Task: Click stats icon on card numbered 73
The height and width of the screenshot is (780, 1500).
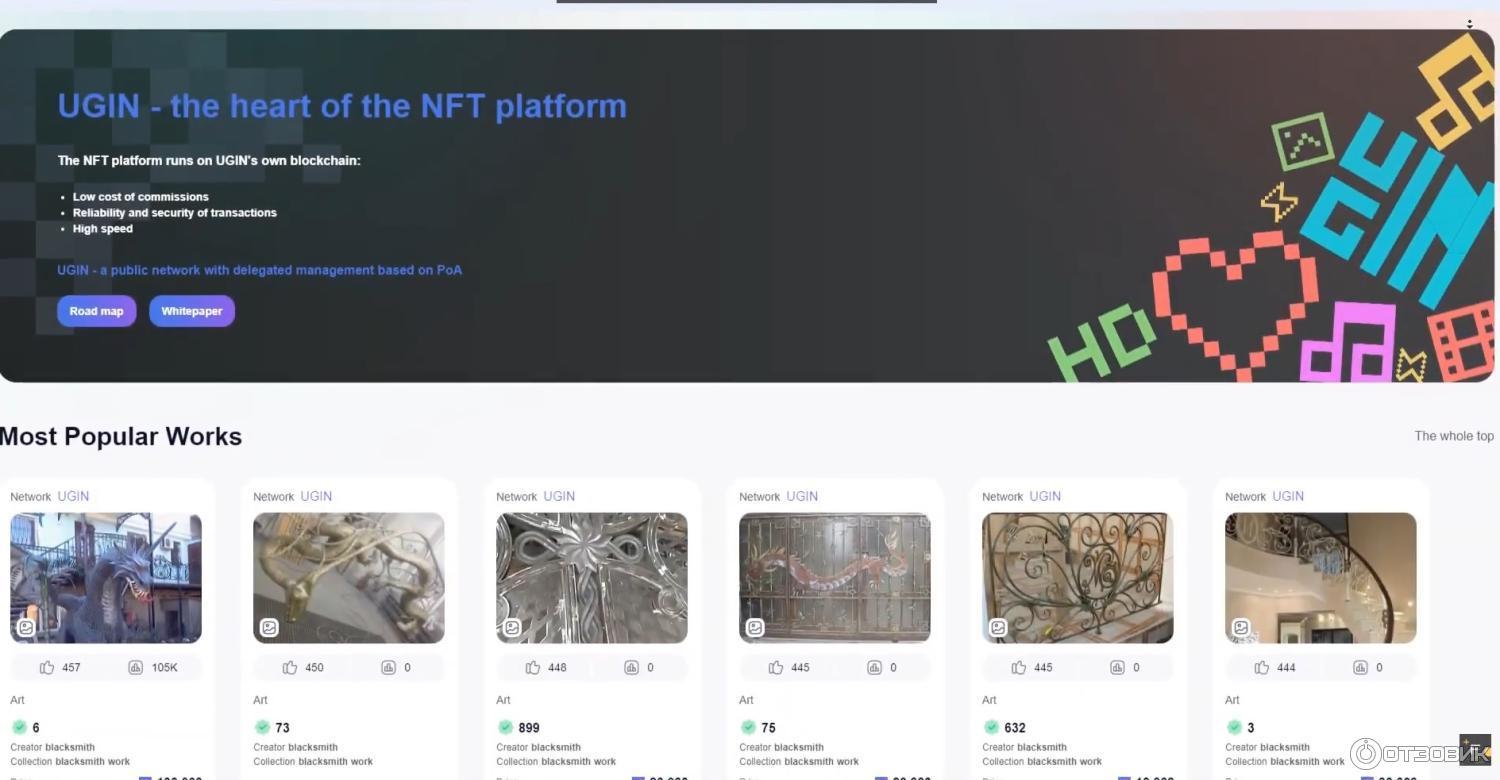Action: pyautogui.click(x=389, y=667)
